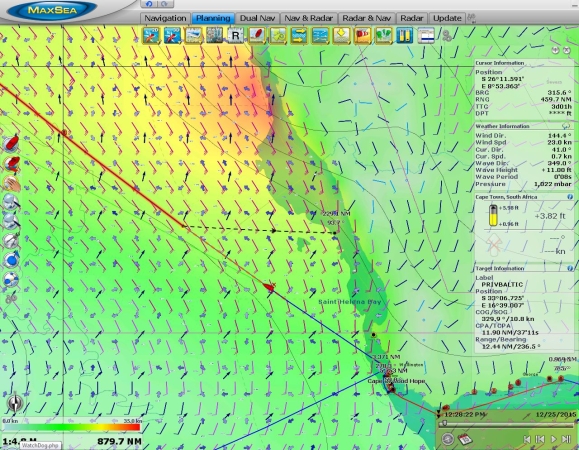Click the left tool bar configuration icon
The height and width of the screenshot is (450, 579).
point(11,298)
